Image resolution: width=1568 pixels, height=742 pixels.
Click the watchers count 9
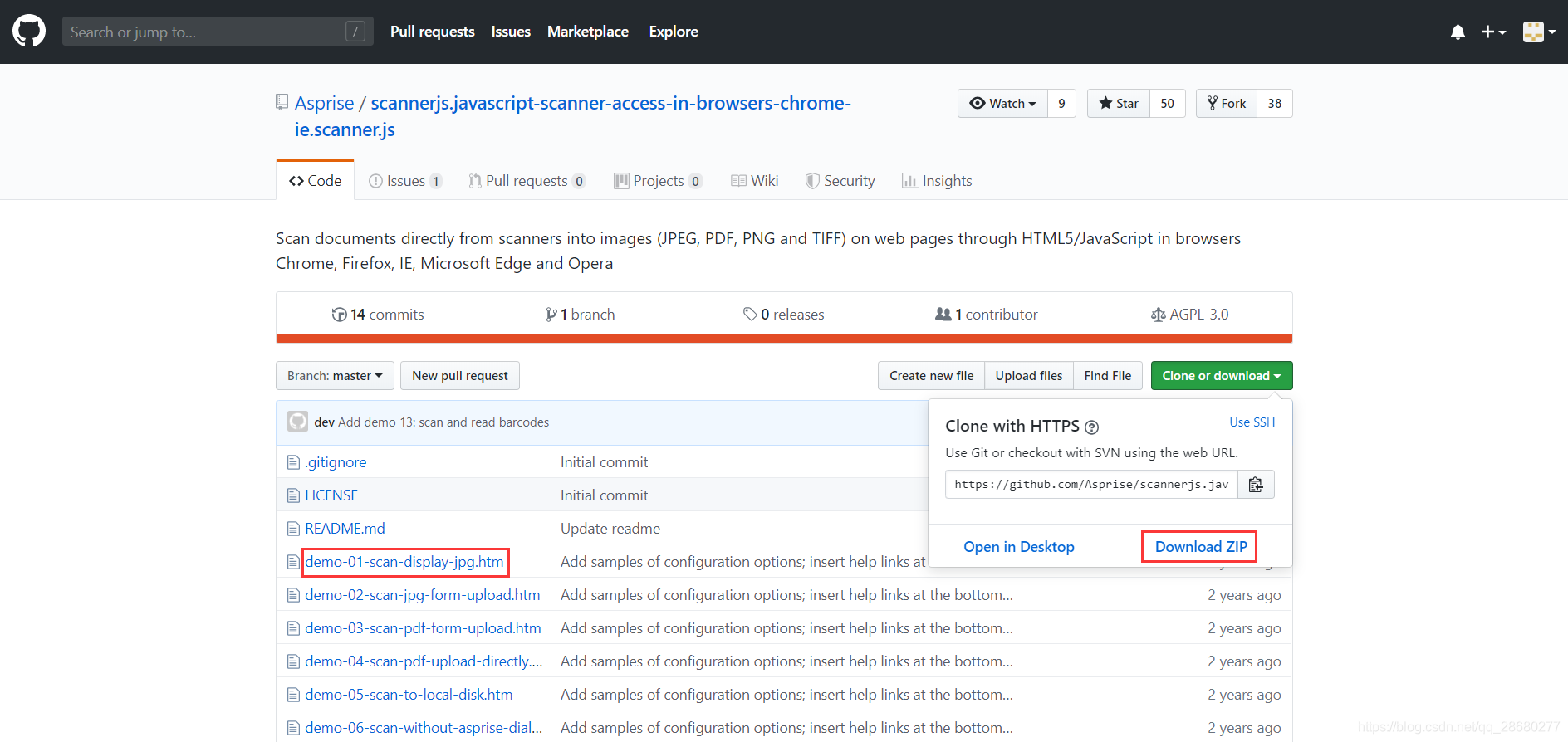point(1061,104)
